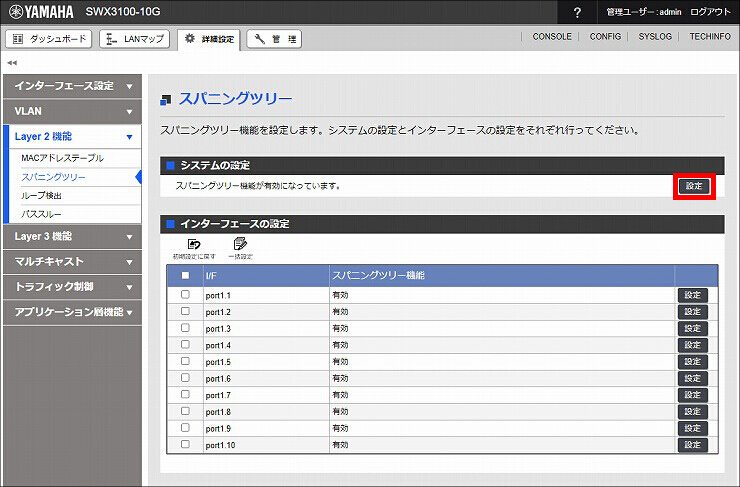Viewport: 740px width, 487px height.
Task: Check the port1.4 checkbox
Action: [185, 344]
